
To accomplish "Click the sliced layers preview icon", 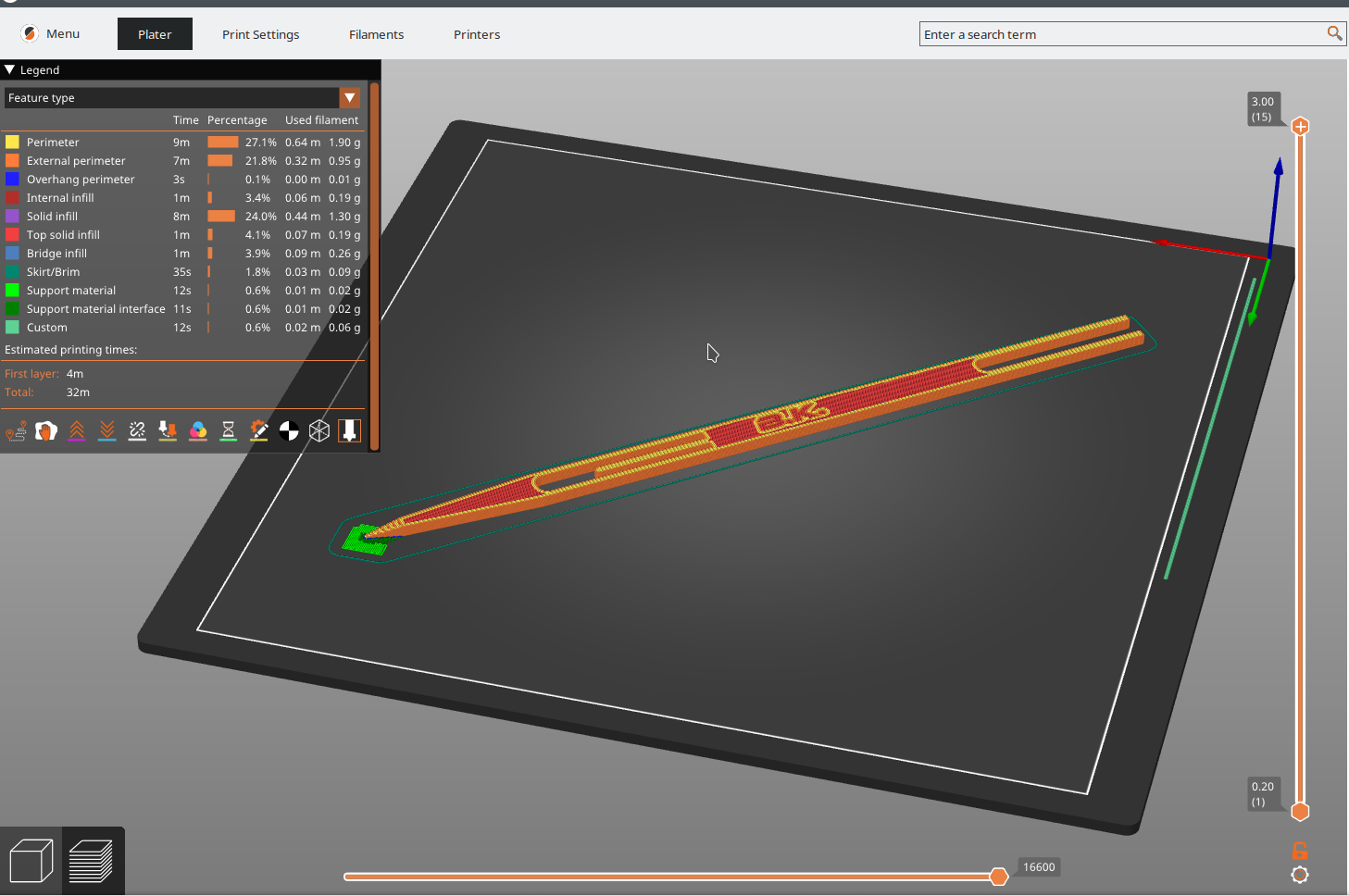I will point(92,861).
